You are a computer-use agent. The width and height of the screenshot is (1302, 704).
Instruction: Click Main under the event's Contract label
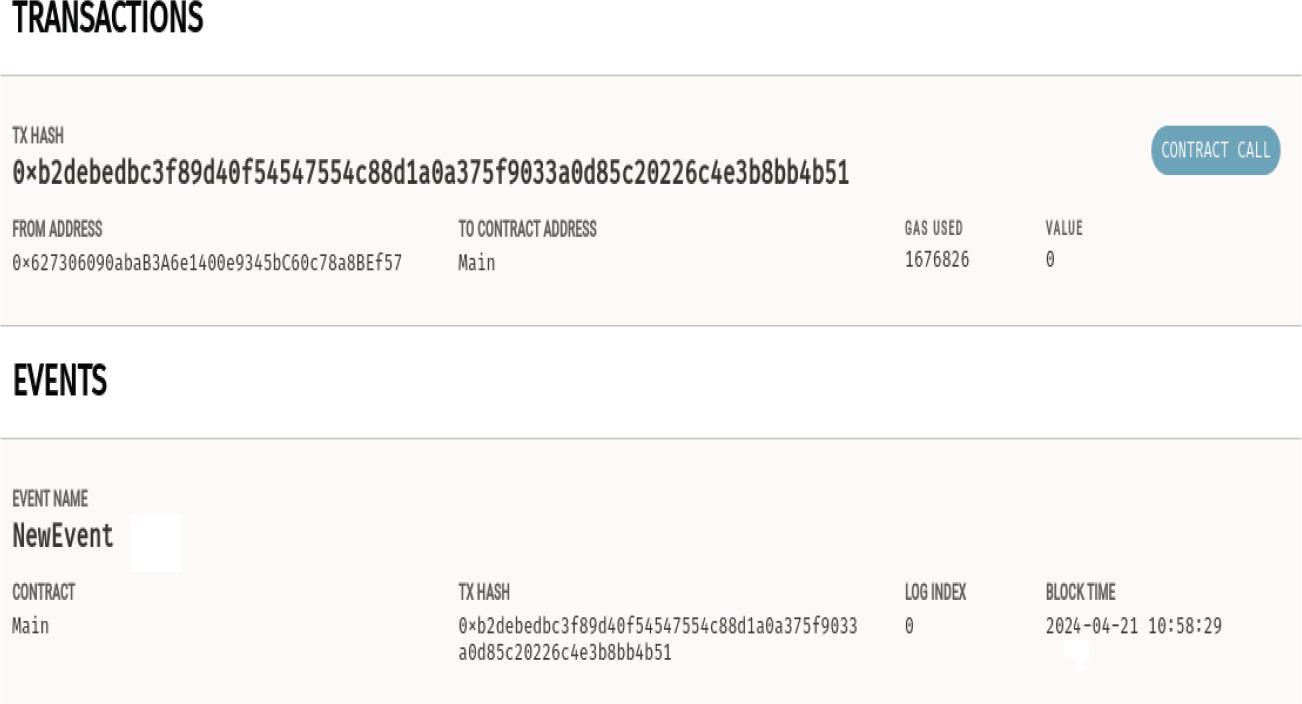(30, 626)
